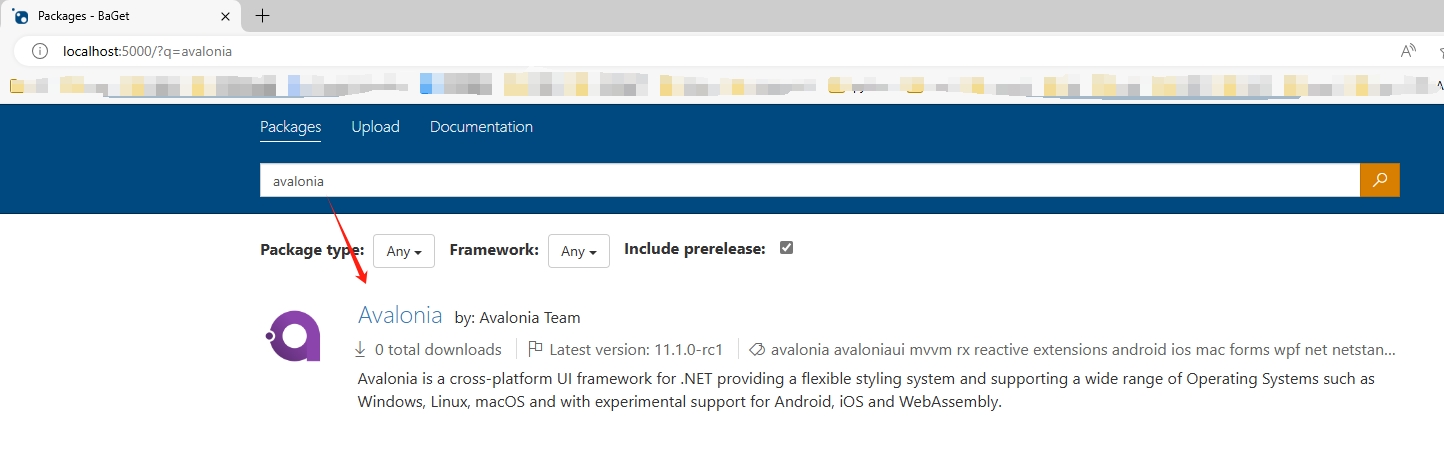Click the tags label icon
Image resolution: width=1444 pixels, height=455 pixels.
tap(757, 349)
